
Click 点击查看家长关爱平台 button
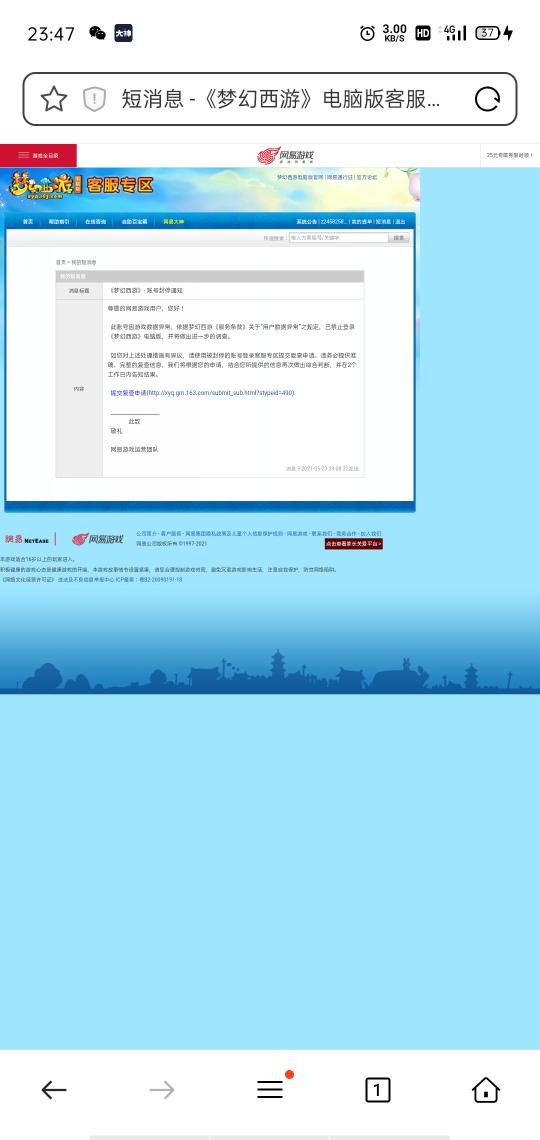click(x=353, y=544)
